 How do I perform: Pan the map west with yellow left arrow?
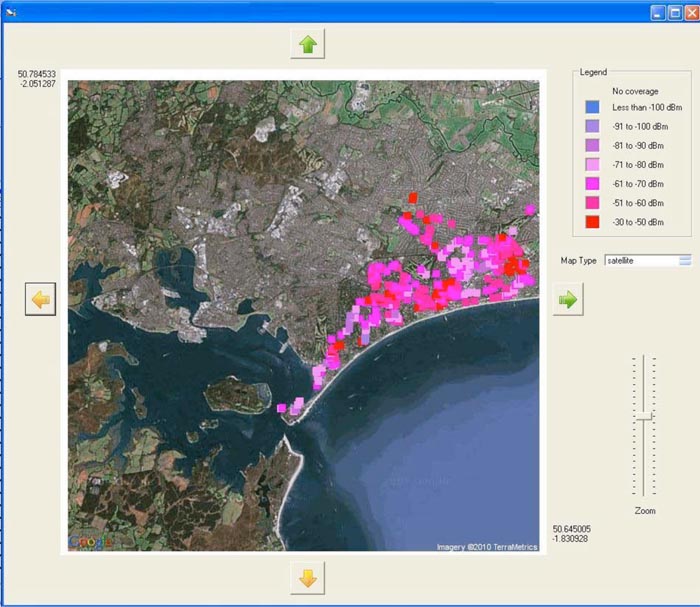click(x=41, y=299)
